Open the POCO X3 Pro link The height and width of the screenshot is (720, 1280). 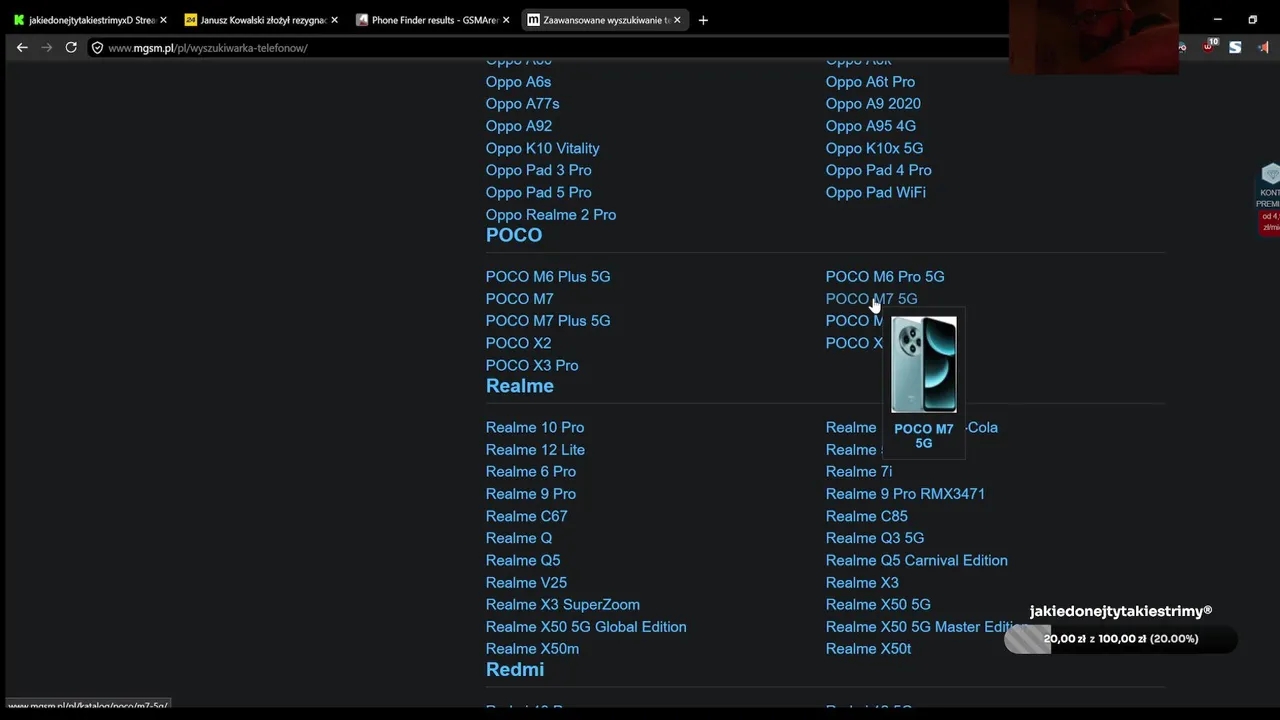[532, 366]
